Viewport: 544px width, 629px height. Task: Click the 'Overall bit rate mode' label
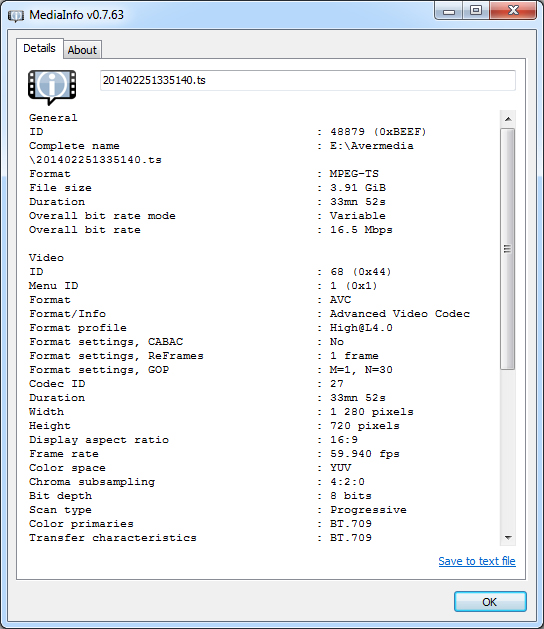(x=102, y=216)
